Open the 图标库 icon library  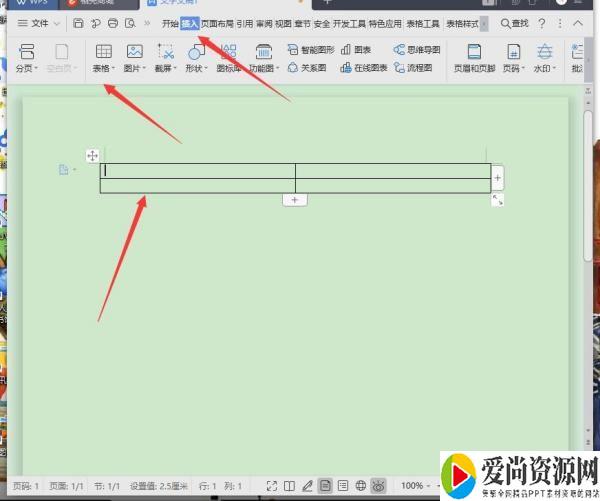tap(228, 58)
